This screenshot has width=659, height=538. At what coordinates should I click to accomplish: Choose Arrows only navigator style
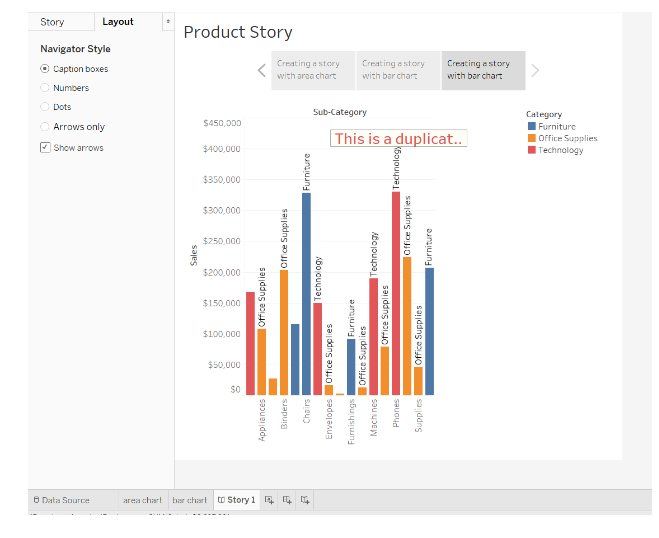pos(45,127)
